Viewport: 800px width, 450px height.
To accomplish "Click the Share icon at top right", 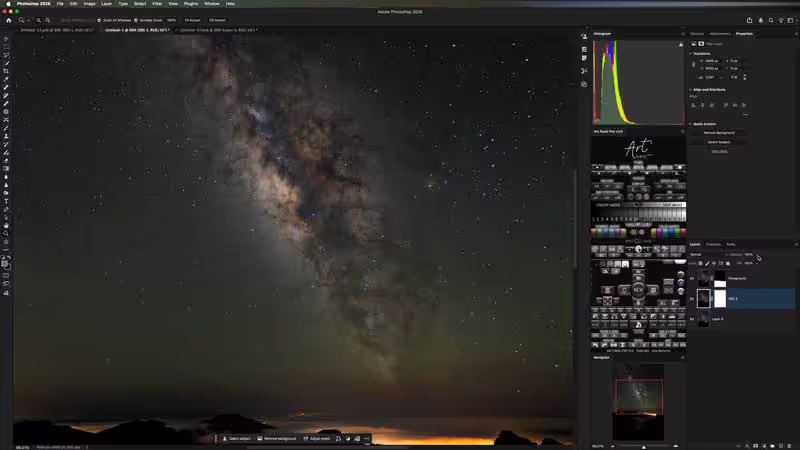I will [749, 20].
